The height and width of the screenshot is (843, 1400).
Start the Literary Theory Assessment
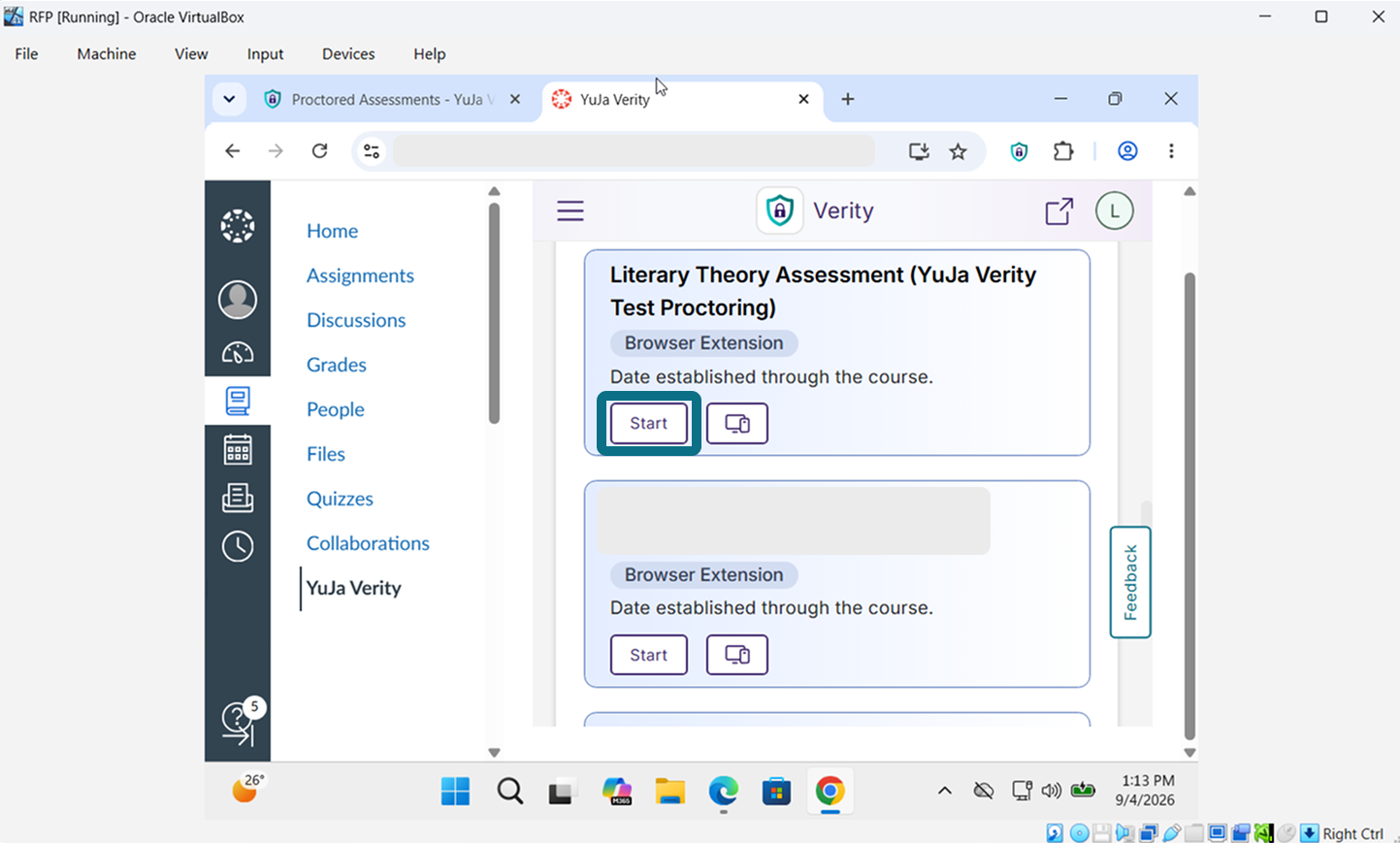pyautogui.click(x=649, y=423)
